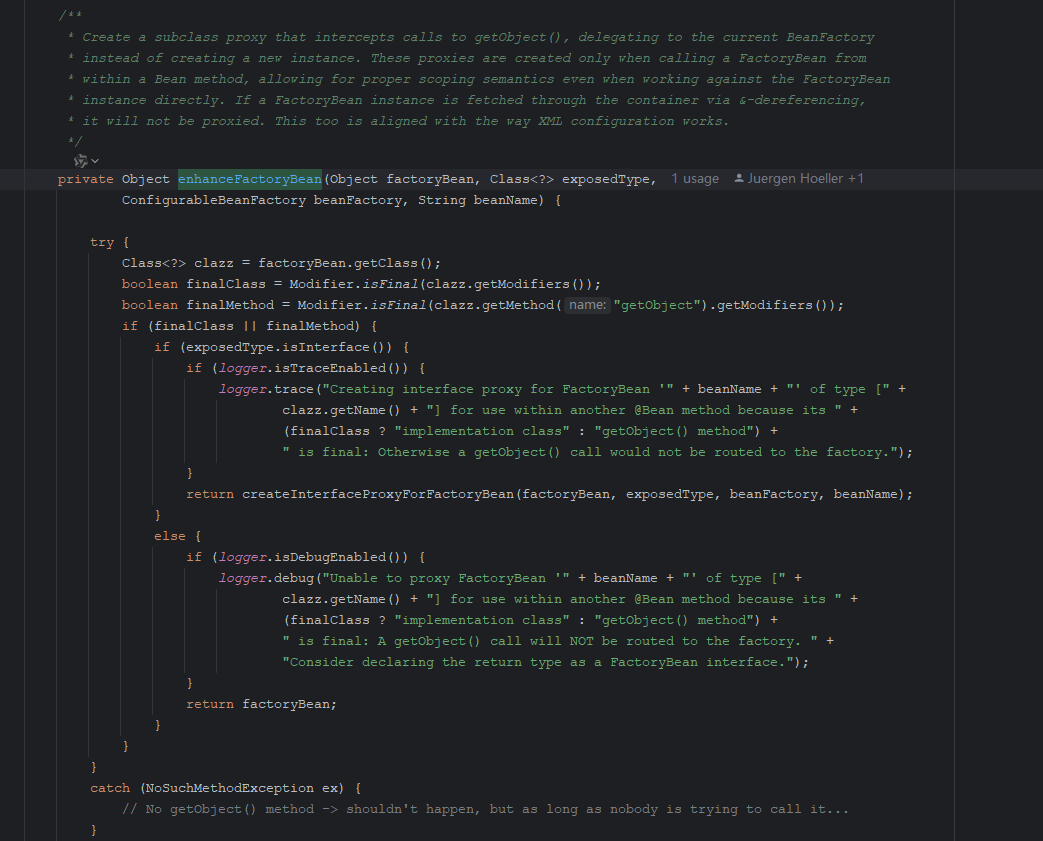Click the gutter action icon above the method
Image resolution: width=1043 pixels, height=841 pixels.
pos(79,160)
